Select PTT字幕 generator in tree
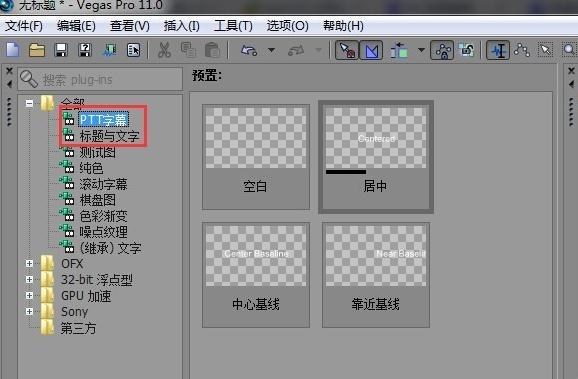The width and height of the screenshot is (578, 379). pos(104,119)
